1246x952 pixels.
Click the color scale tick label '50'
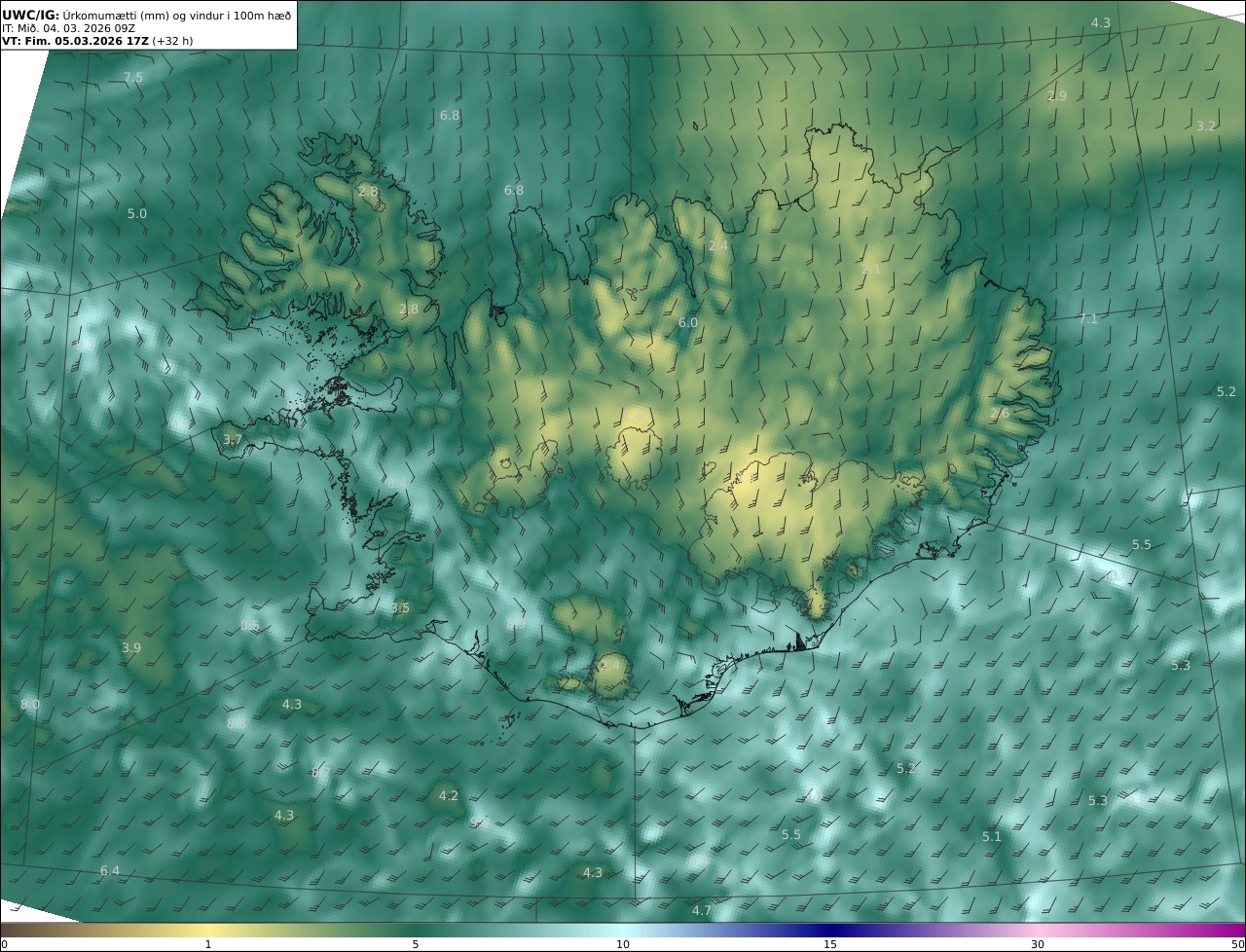[1237, 944]
